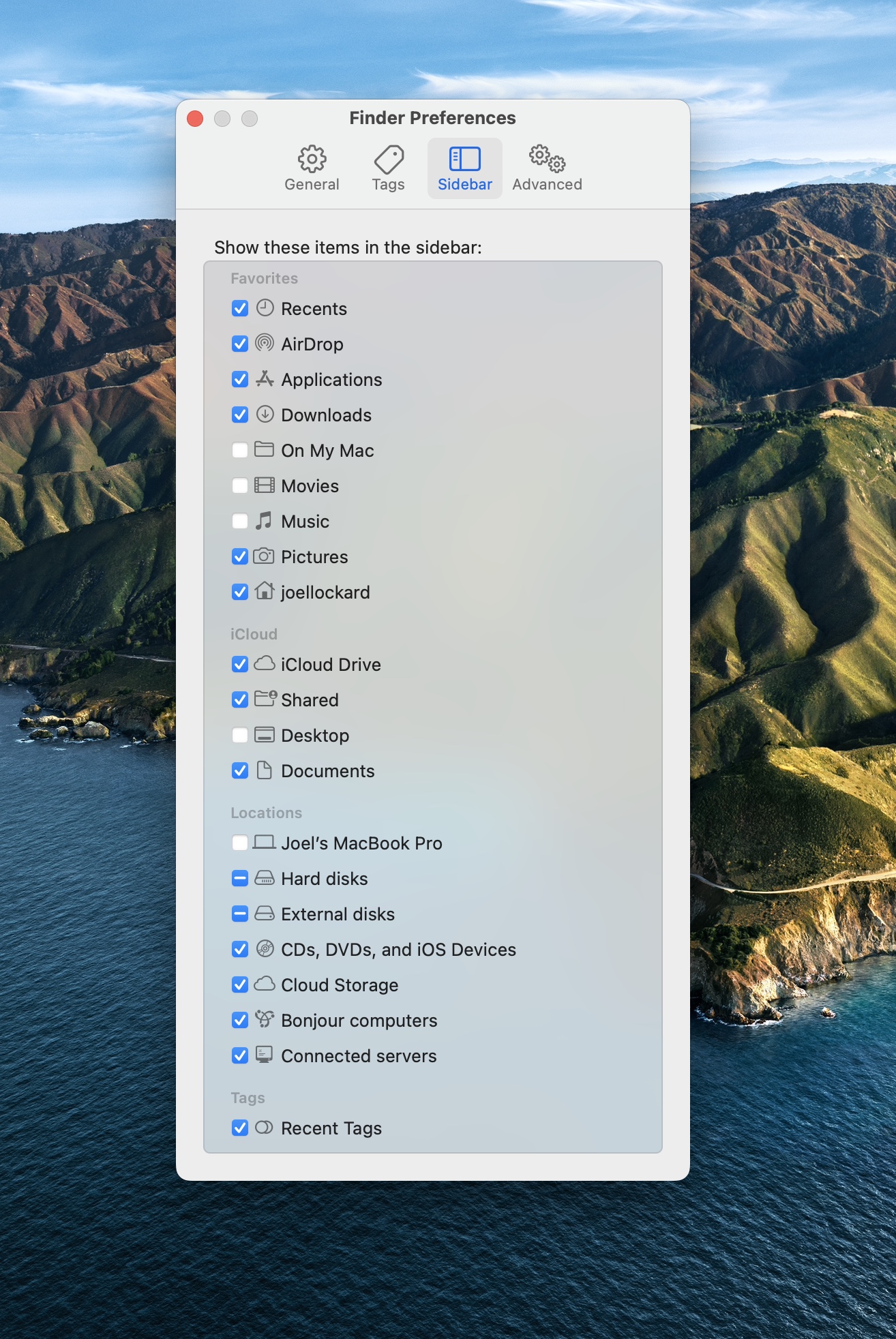Click the CDs, DVDs disc icon

point(265,949)
